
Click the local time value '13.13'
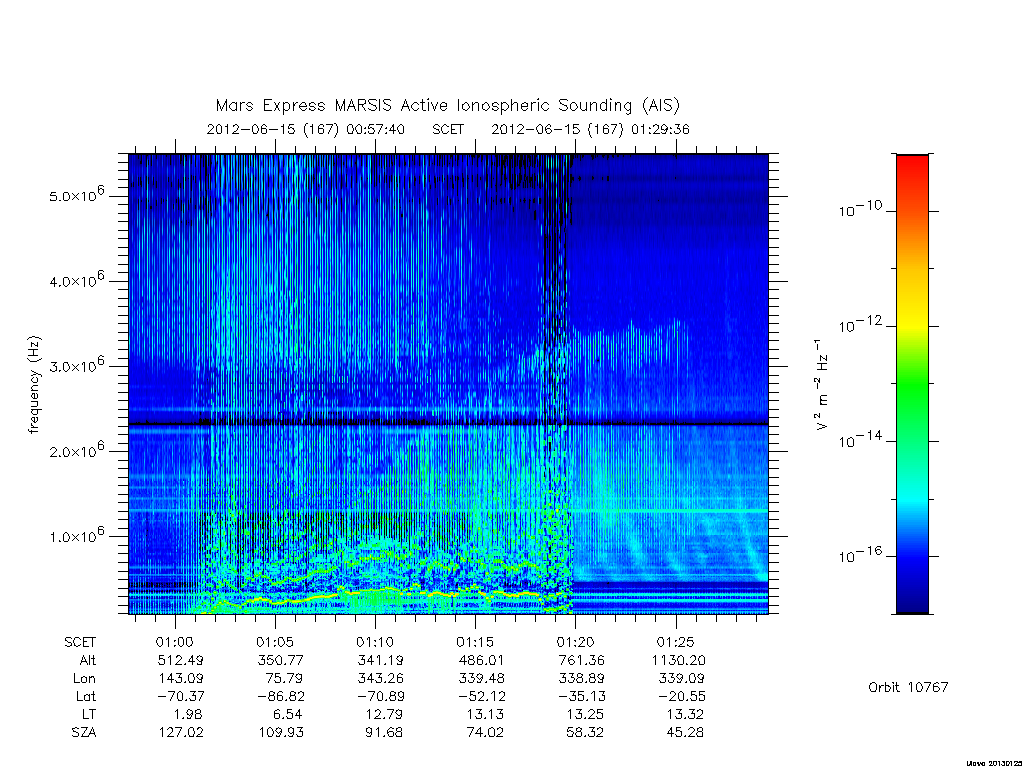[485, 714]
